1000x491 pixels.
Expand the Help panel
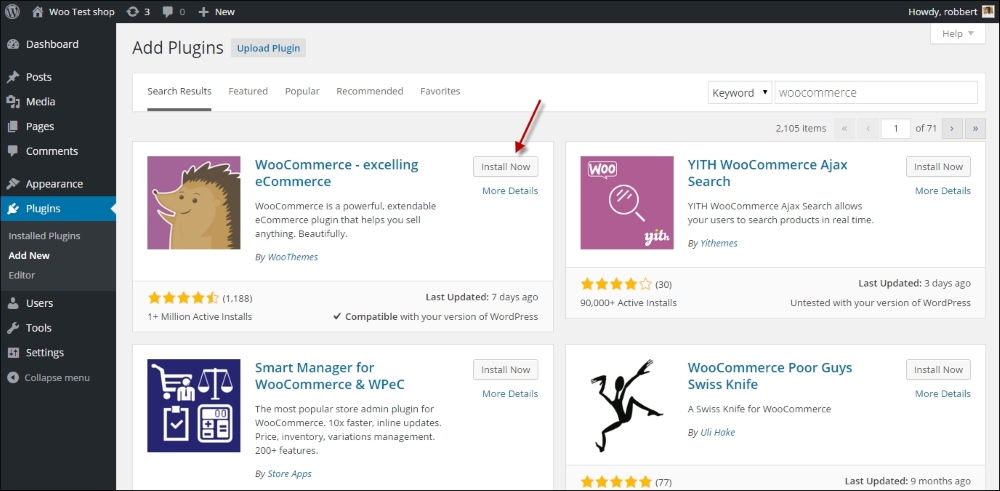957,34
